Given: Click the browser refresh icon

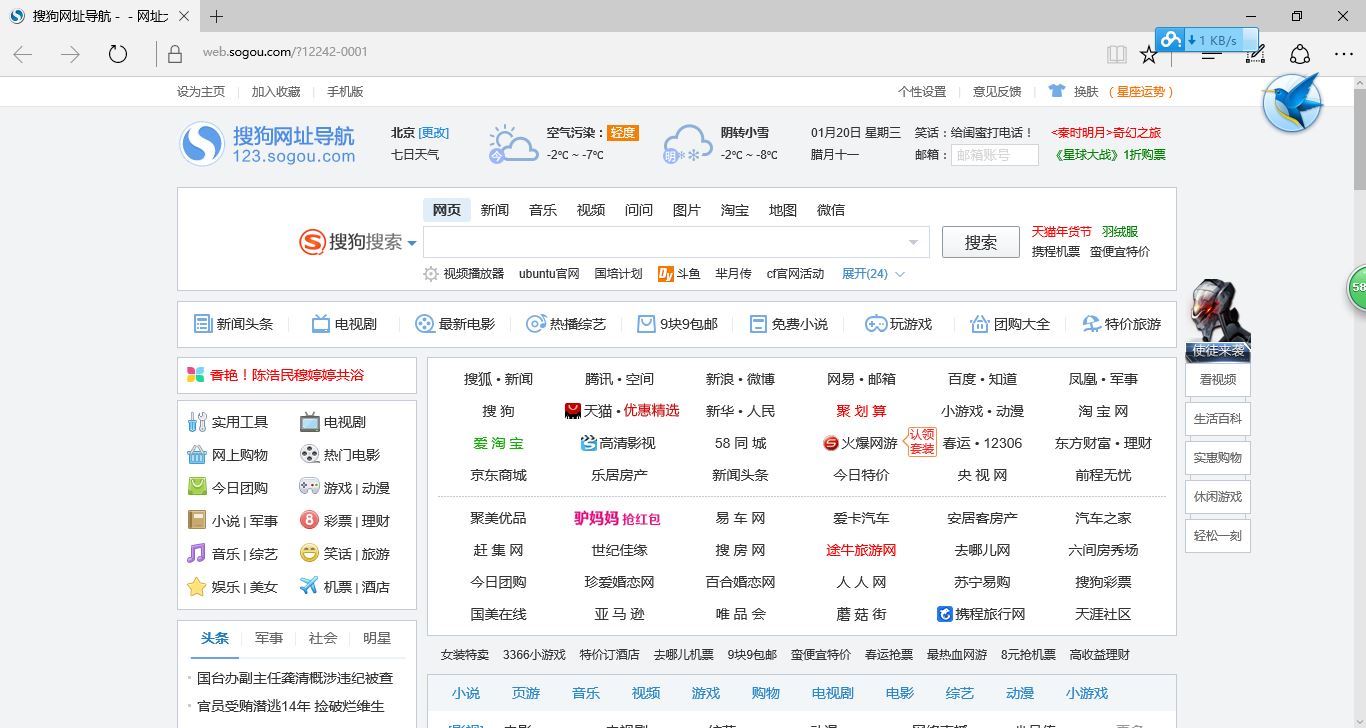Looking at the screenshot, I should [x=118, y=53].
